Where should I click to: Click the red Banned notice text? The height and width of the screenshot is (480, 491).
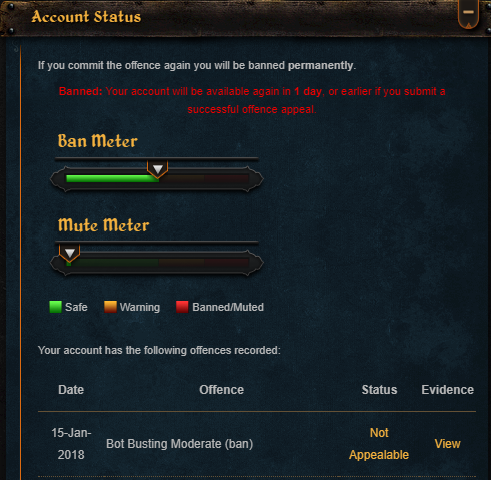pyautogui.click(x=252, y=100)
